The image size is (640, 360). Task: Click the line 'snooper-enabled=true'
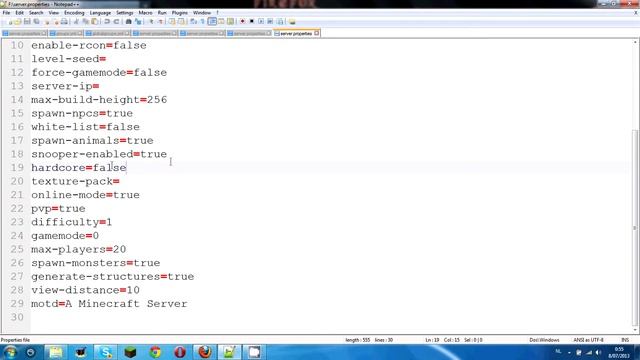[99, 154]
